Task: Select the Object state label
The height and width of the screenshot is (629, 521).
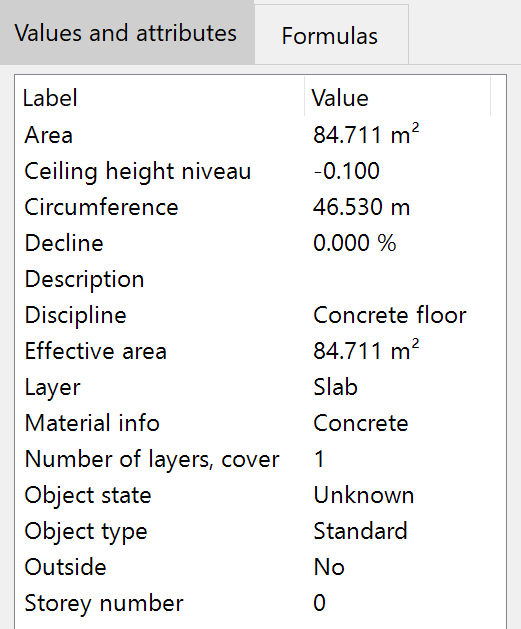Action: click(88, 495)
